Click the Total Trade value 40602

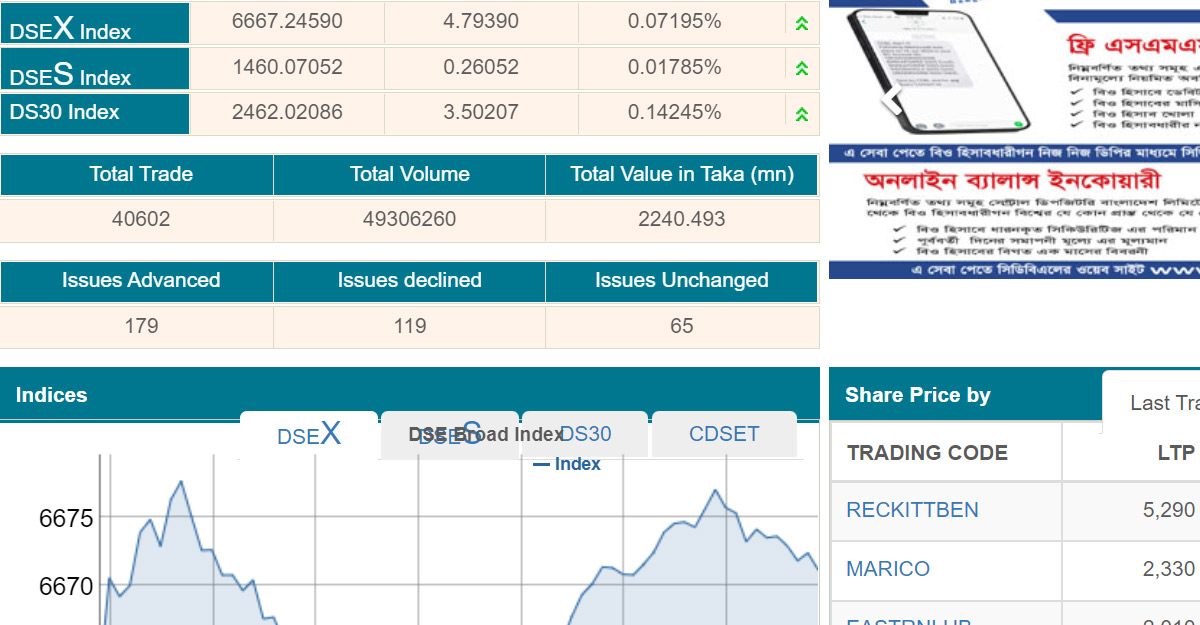[141, 219]
